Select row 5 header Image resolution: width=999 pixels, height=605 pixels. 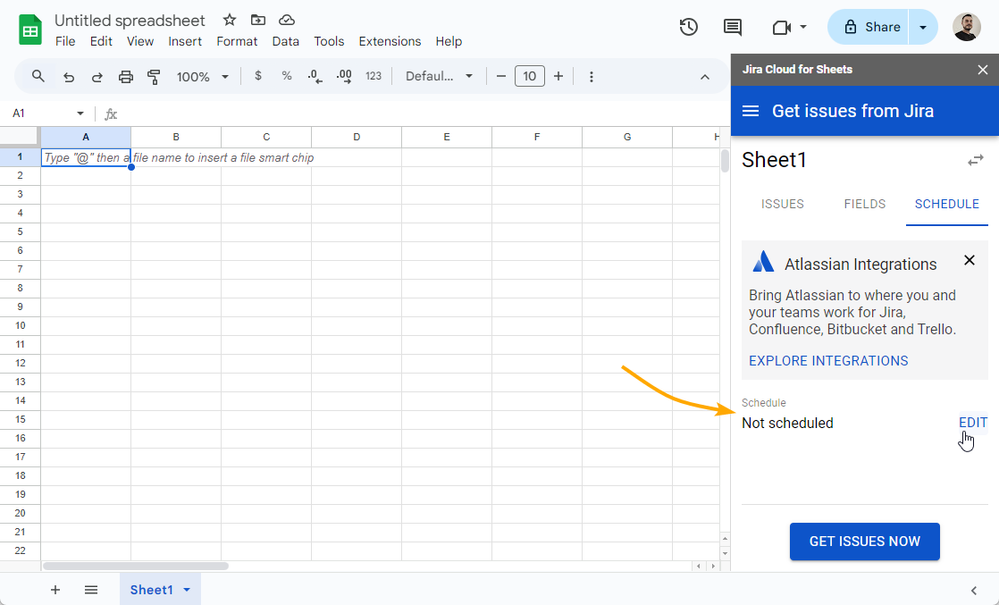click(x=20, y=232)
